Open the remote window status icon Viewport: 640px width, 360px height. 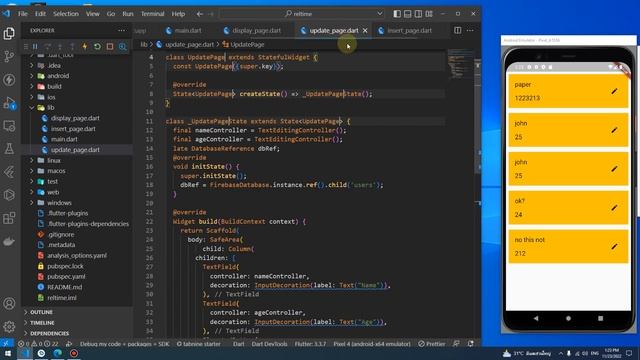coord(6,344)
